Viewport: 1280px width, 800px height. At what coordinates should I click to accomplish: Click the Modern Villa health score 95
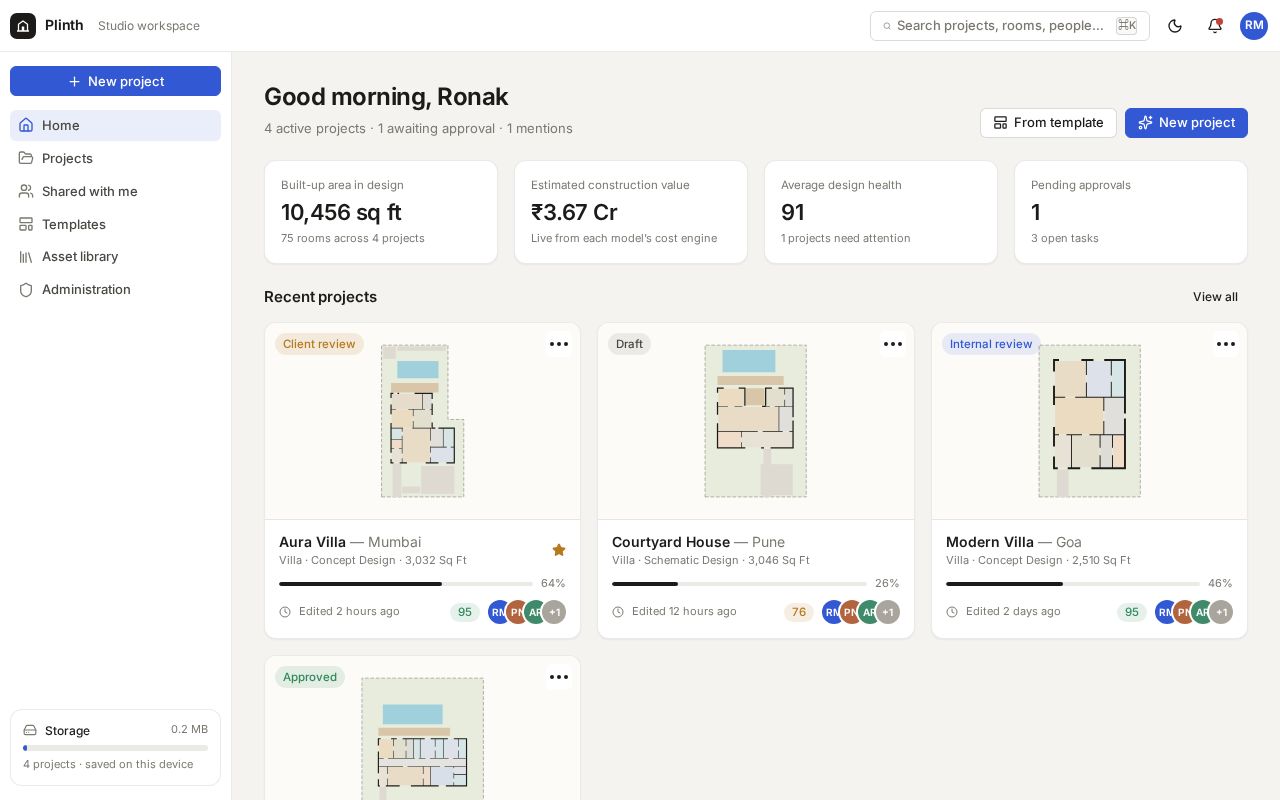(x=1132, y=612)
